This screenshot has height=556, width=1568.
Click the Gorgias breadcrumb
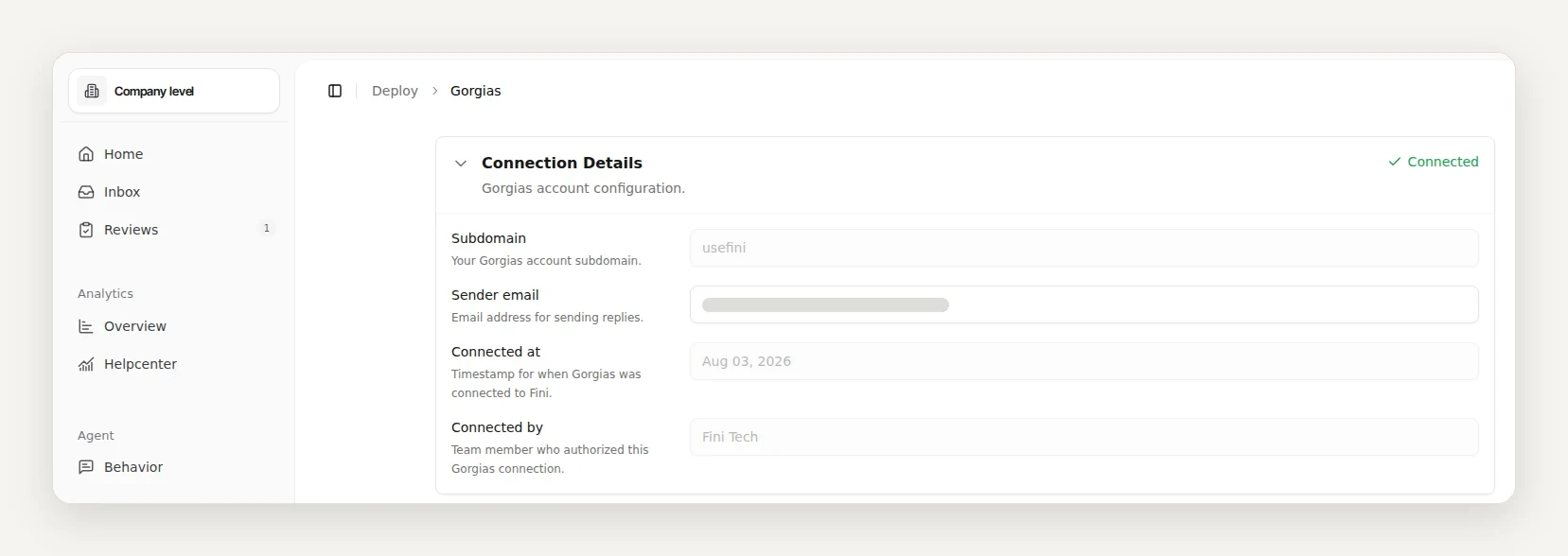pos(475,91)
